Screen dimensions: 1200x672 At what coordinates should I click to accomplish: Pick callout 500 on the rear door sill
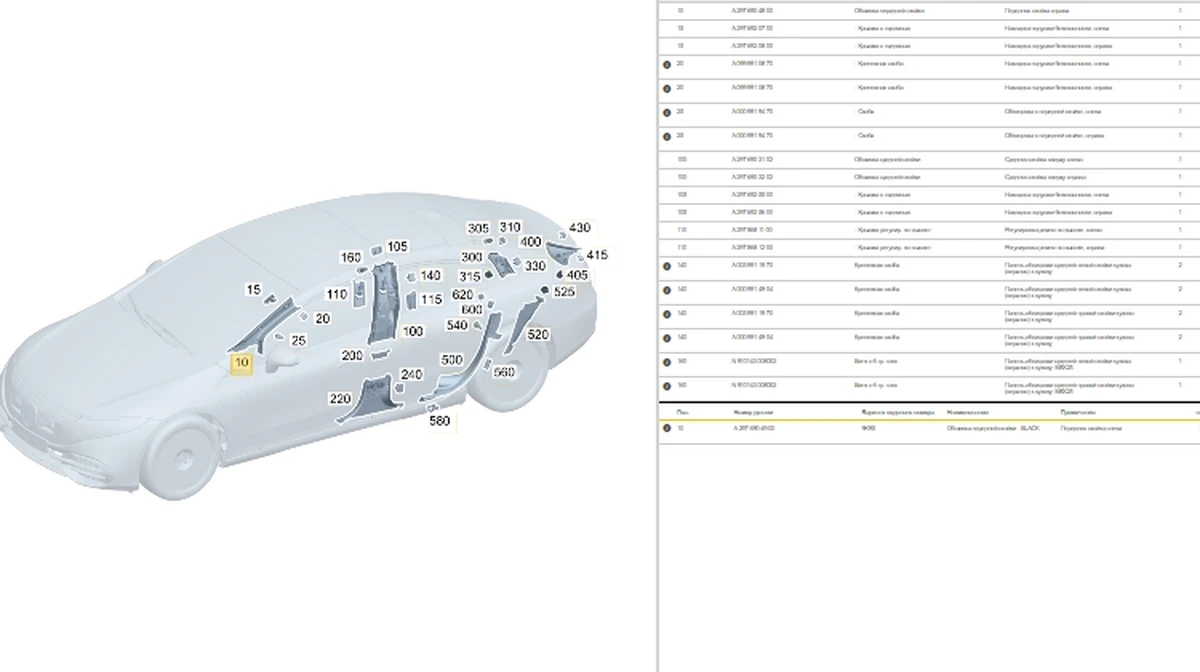coord(452,360)
